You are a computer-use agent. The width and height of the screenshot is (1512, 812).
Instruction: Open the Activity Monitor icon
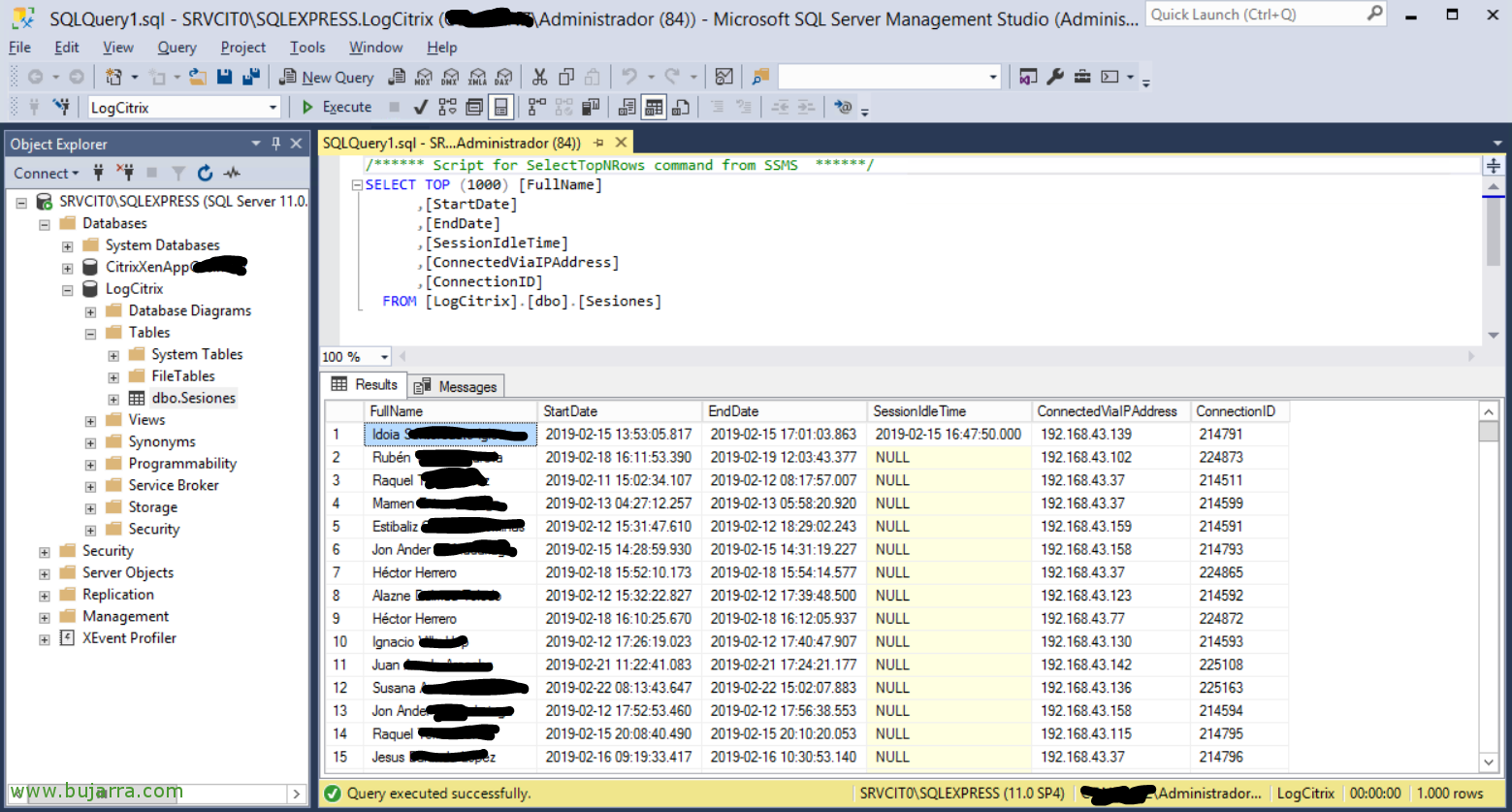coord(724,77)
